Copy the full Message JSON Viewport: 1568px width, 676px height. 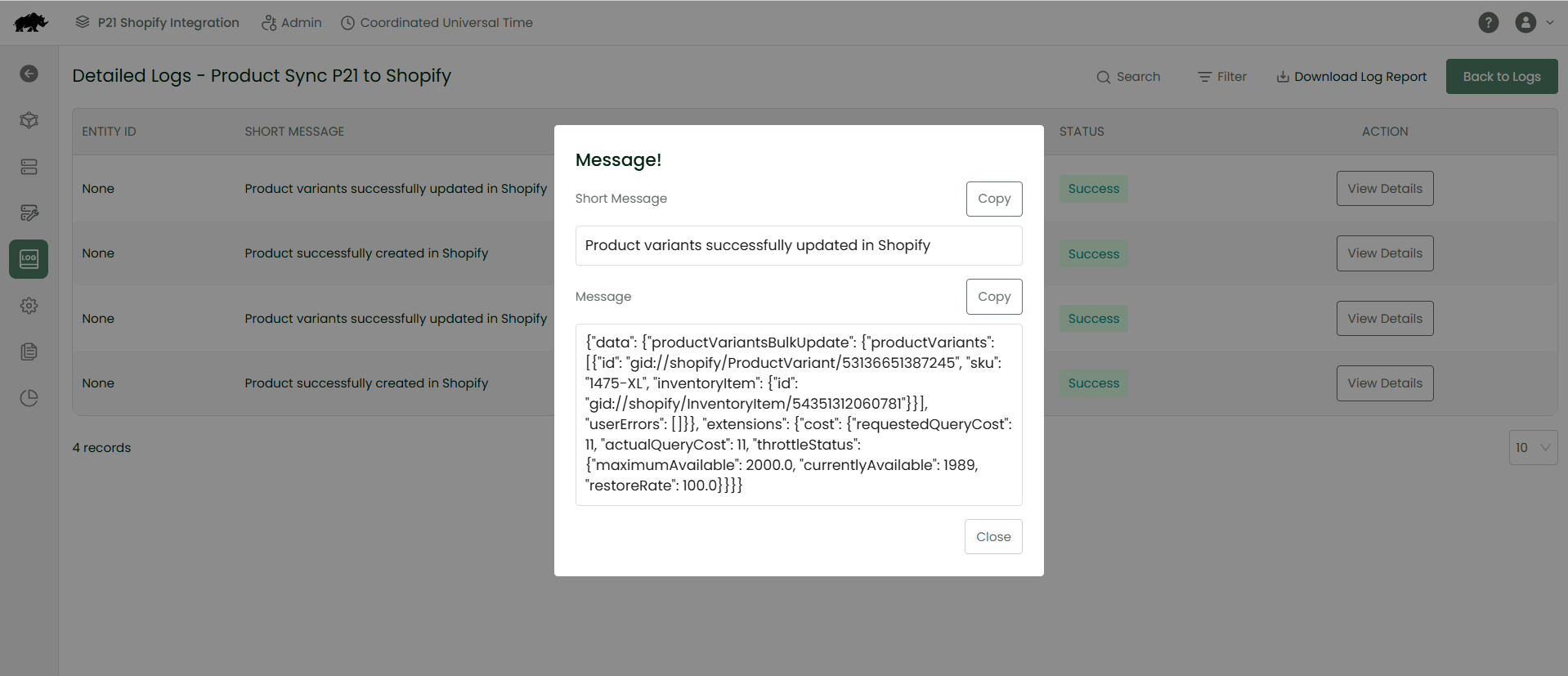coord(993,297)
